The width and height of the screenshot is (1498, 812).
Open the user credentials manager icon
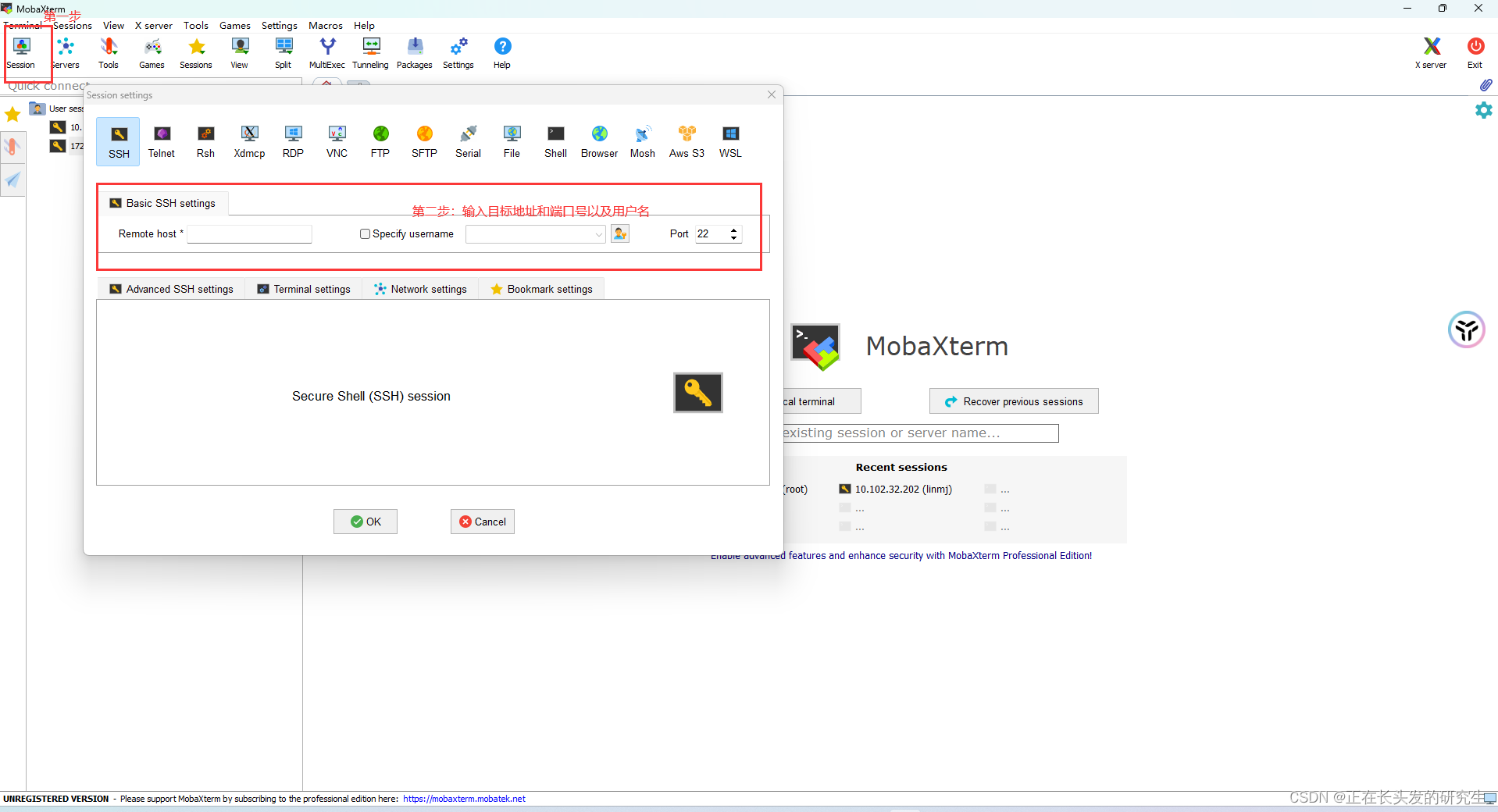[x=620, y=233]
